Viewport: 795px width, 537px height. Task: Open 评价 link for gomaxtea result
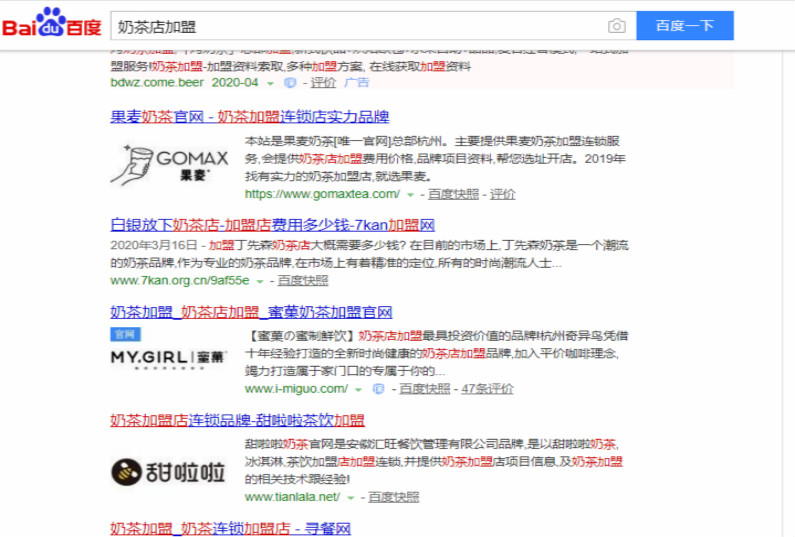click(x=502, y=194)
